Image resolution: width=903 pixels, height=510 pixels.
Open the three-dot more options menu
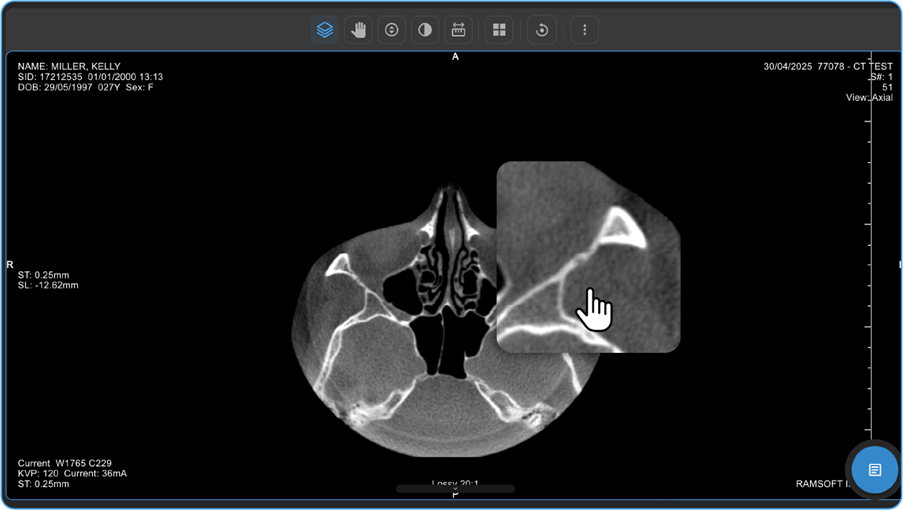[585, 30]
